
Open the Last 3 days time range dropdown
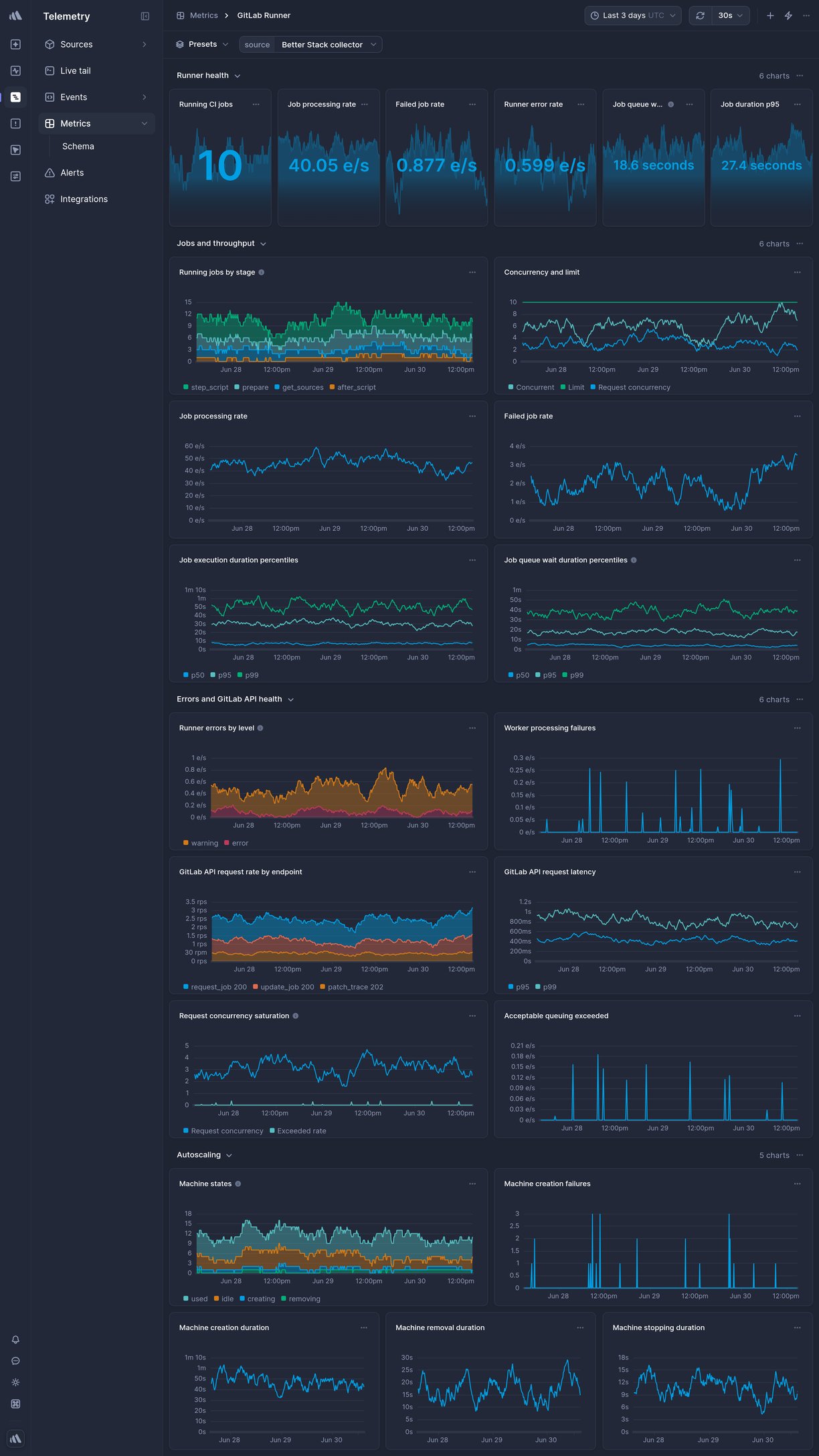click(x=633, y=15)
